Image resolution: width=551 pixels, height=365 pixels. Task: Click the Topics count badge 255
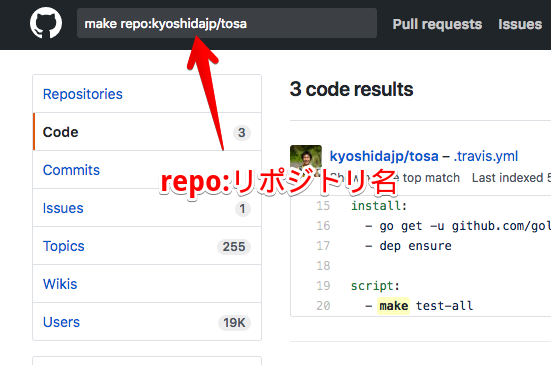pos(234,247)
